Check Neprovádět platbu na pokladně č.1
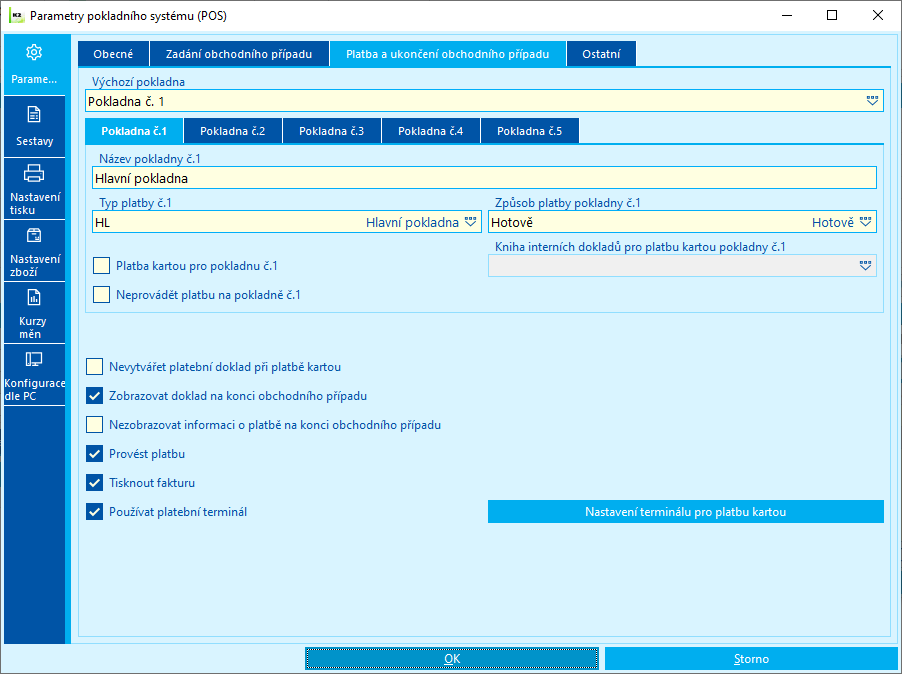The height and width of the screenshot is (674, 902). click(x=101, y=294)
